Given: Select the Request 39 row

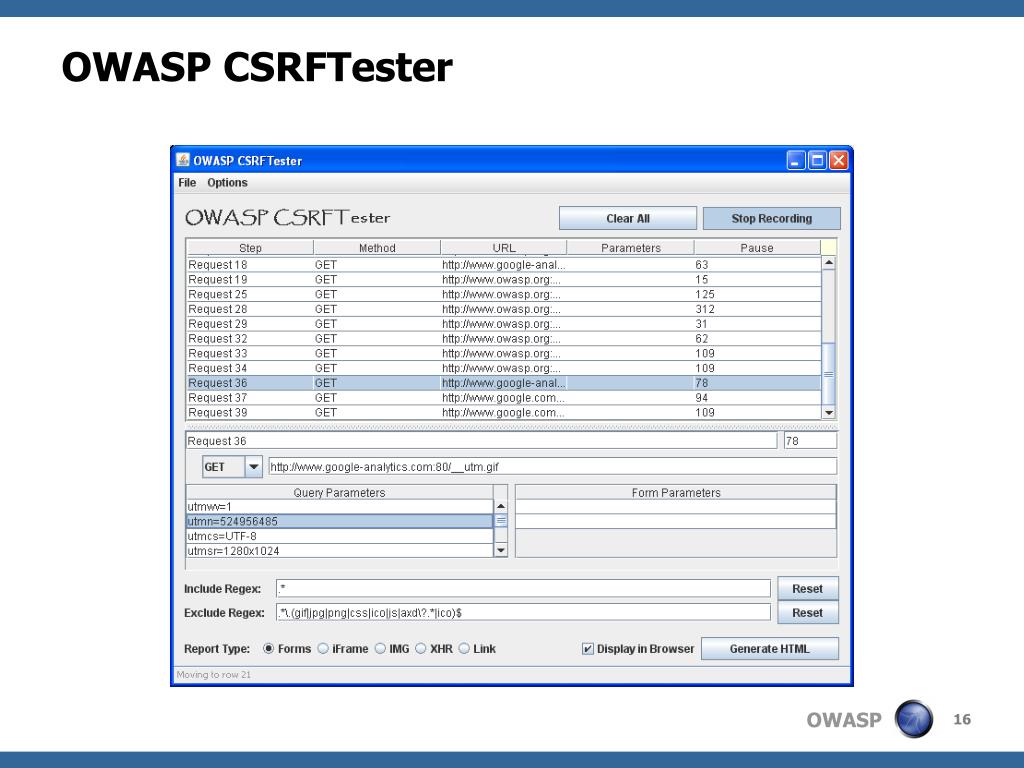Looking at the screenshot, I should [504, 413].
